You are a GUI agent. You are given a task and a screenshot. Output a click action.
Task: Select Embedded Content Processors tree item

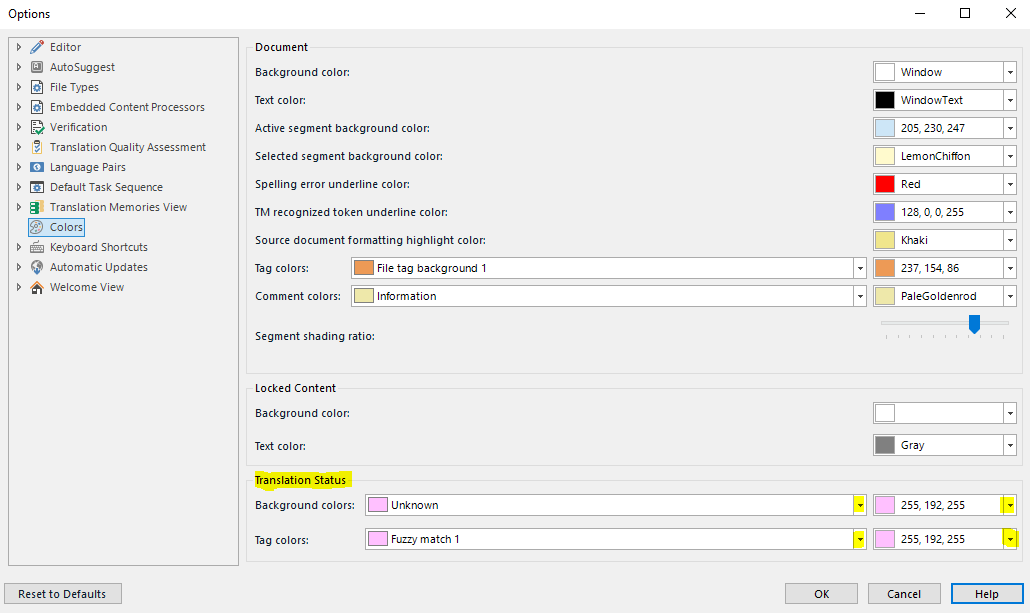tap(127, 107)
